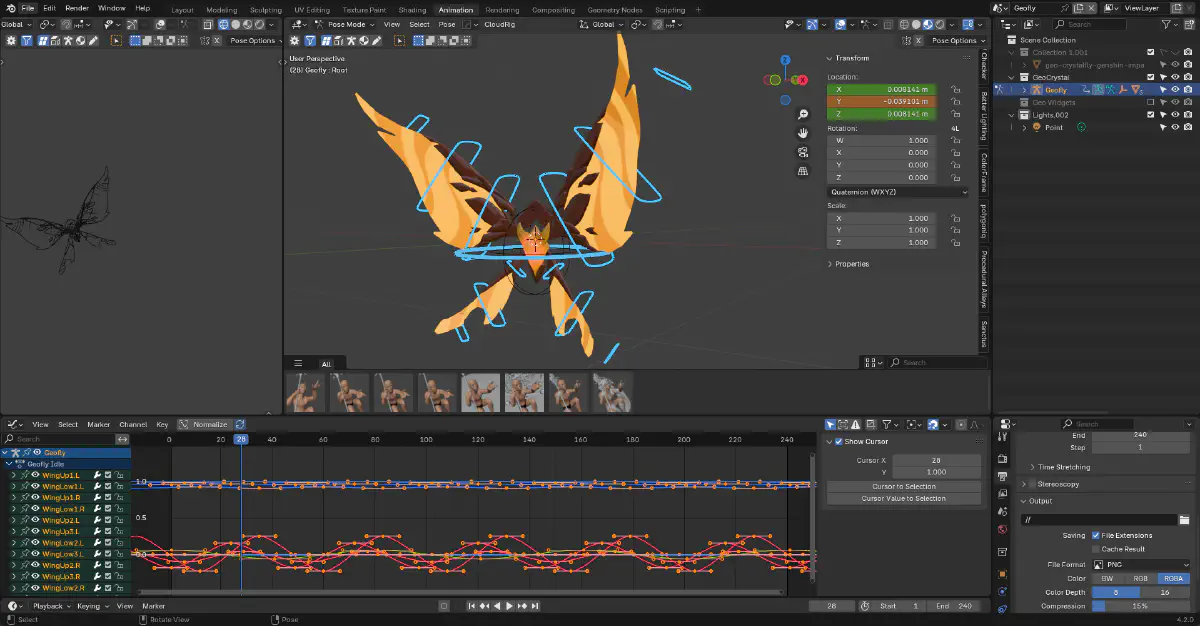Expand the Time Stretching panel
Viewport: 1200px width, 626px height.
click(1064, 467)
